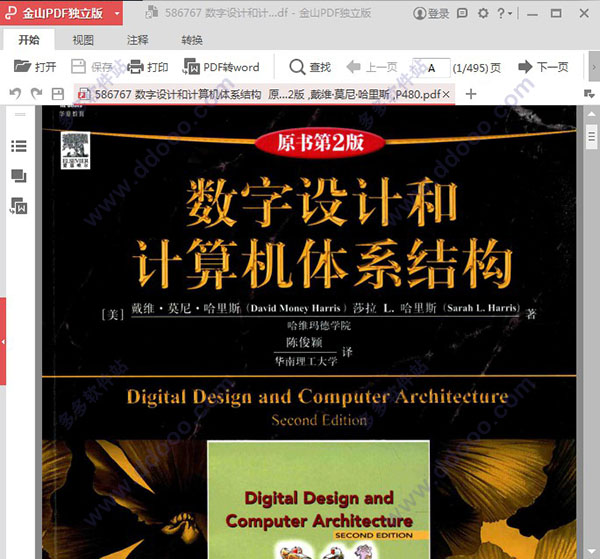
Task: Switch to the 开始 tab
Action: tap(29, 40)
